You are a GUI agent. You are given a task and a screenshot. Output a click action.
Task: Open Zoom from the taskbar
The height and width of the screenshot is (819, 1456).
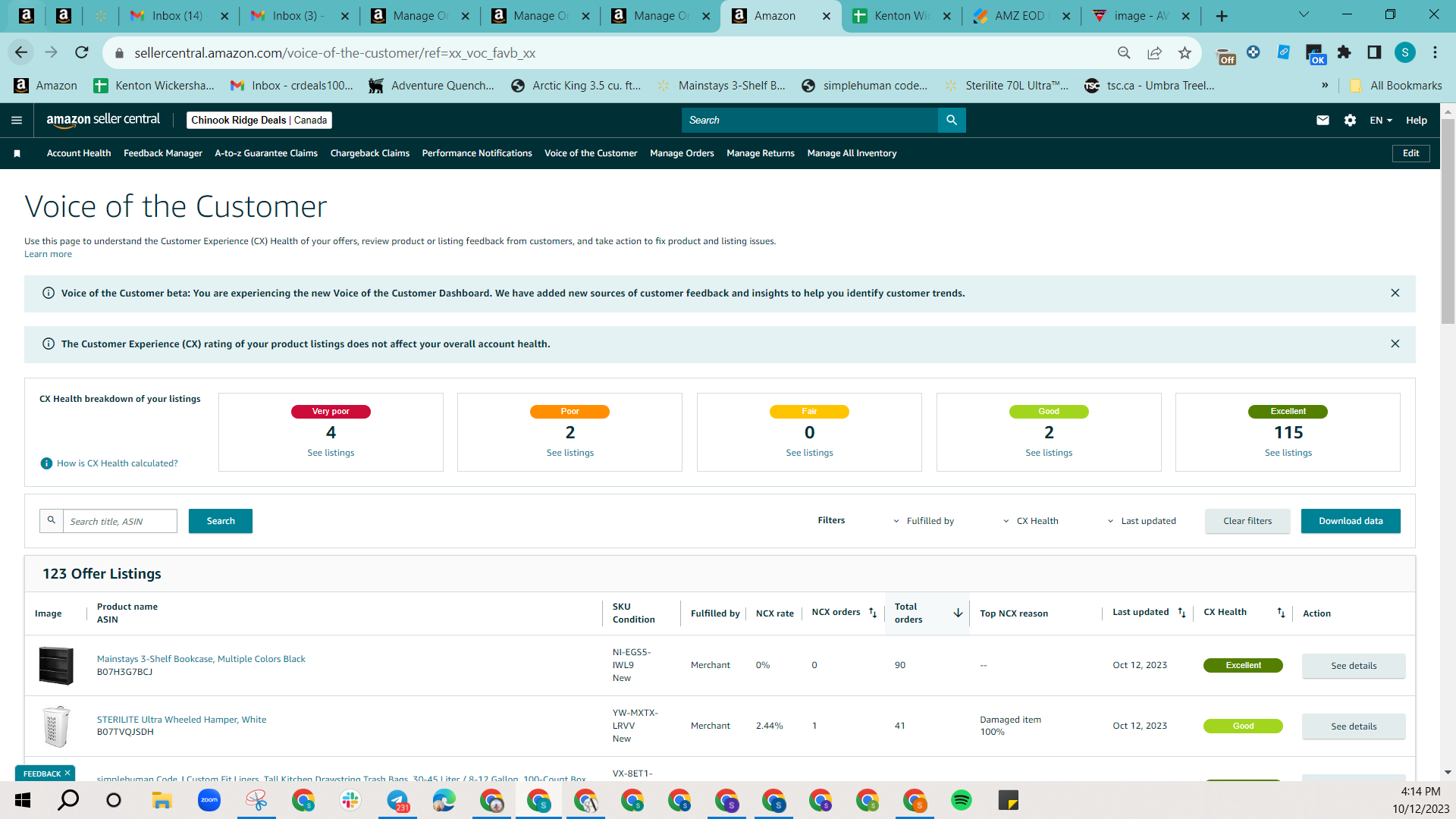coord(209,800)
